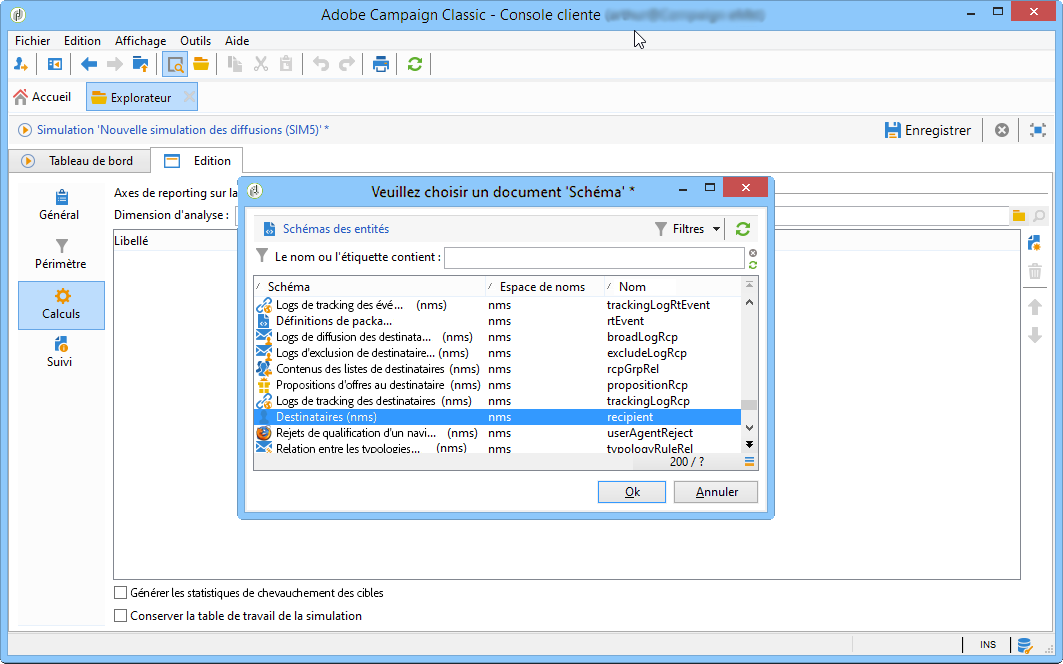Click the open folder toolbar icon
This screenshot has height=664, width=1063.
201,64
